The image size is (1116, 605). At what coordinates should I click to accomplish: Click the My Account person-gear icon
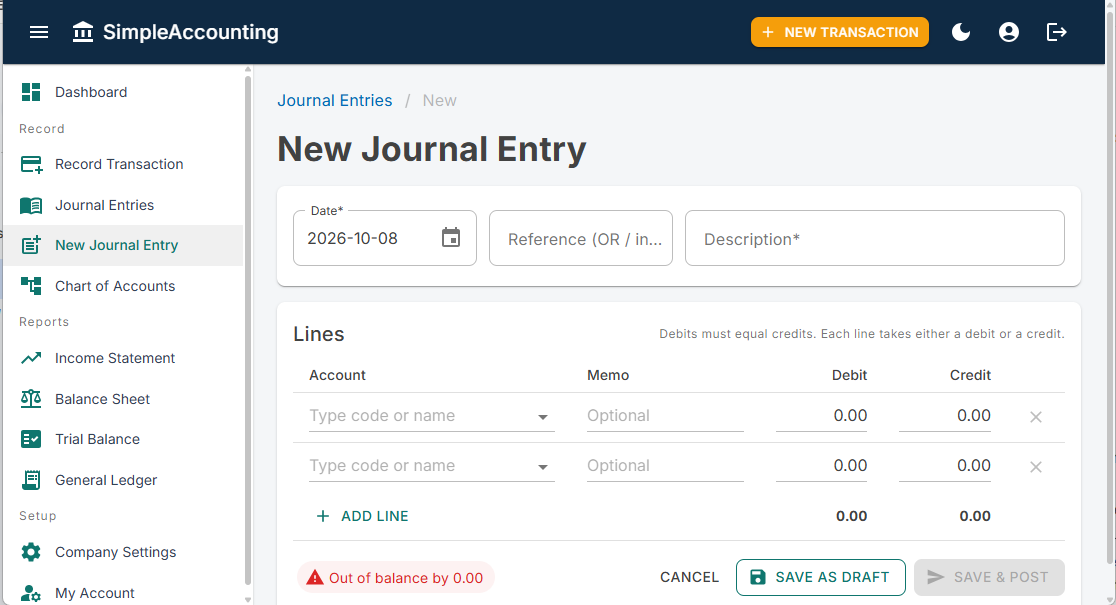pos(31,593)
